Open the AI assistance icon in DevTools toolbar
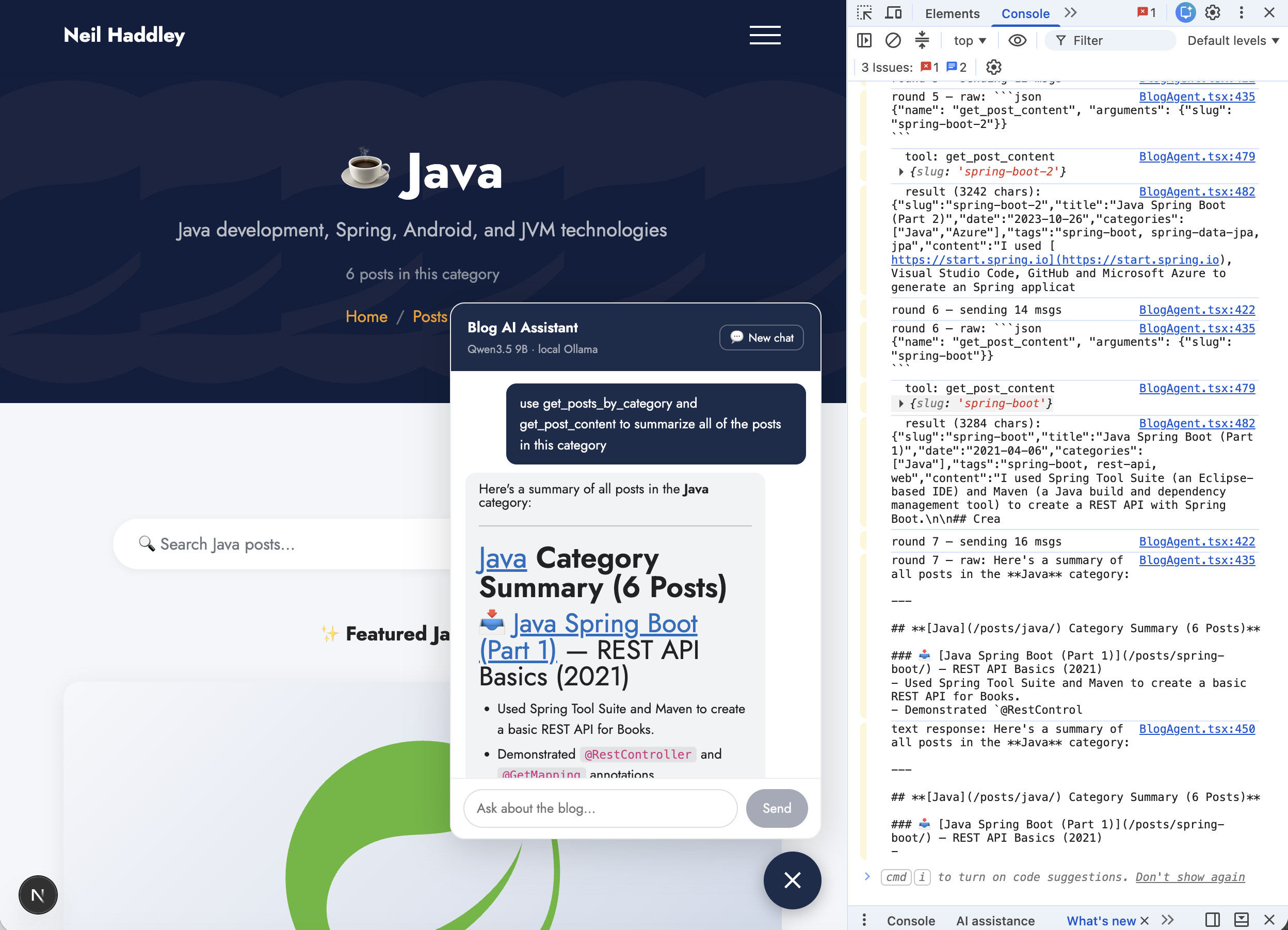Image resolution: width=1288 pixels, height=930 pixels. tap(1185, 12)
